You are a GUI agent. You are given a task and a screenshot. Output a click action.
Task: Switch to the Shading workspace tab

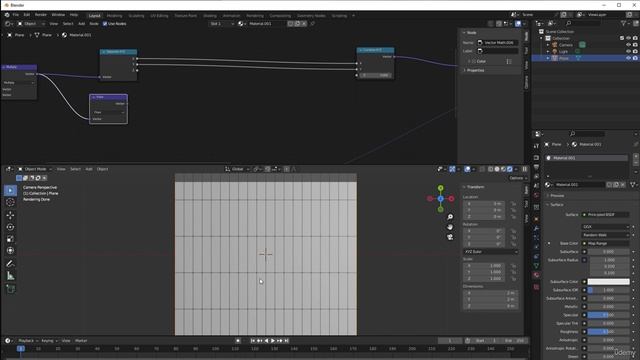pyautogui.click(x=210, y=16)
